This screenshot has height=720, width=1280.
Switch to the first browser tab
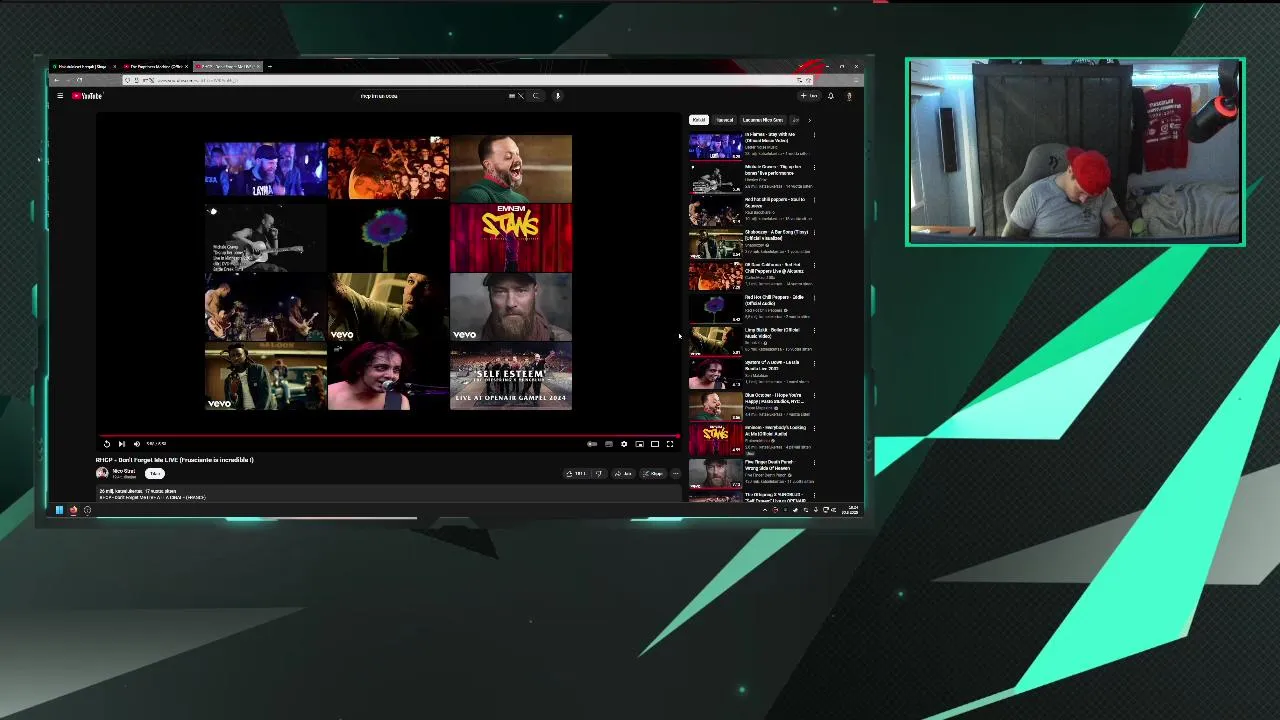click(84, 67)
